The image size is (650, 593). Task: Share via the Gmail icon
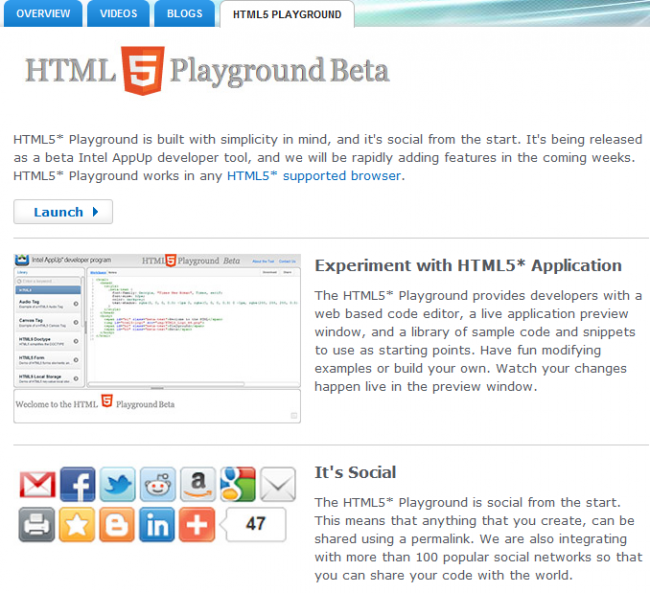pos(37,484)
